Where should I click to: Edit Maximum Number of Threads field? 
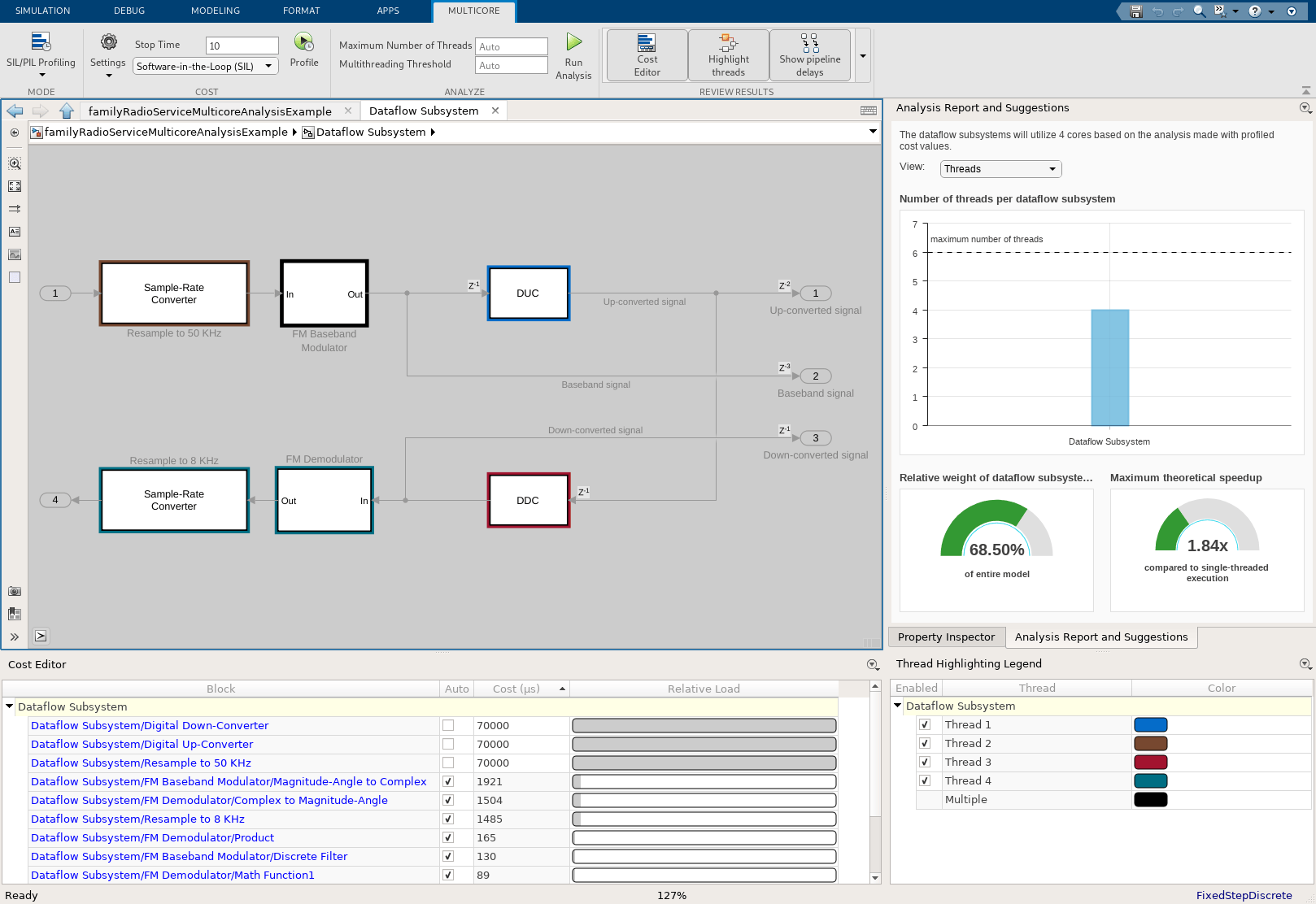(512, 46)
